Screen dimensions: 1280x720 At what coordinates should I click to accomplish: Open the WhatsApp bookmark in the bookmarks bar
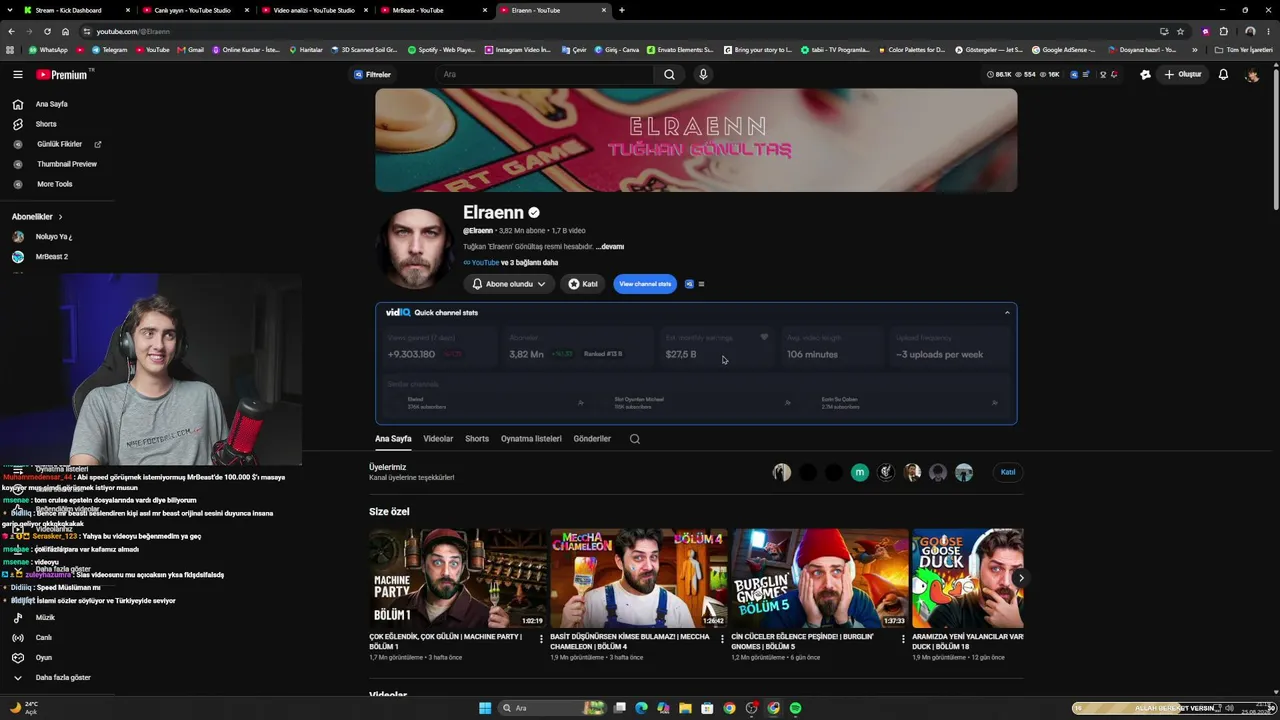click(x=48, y=49)
